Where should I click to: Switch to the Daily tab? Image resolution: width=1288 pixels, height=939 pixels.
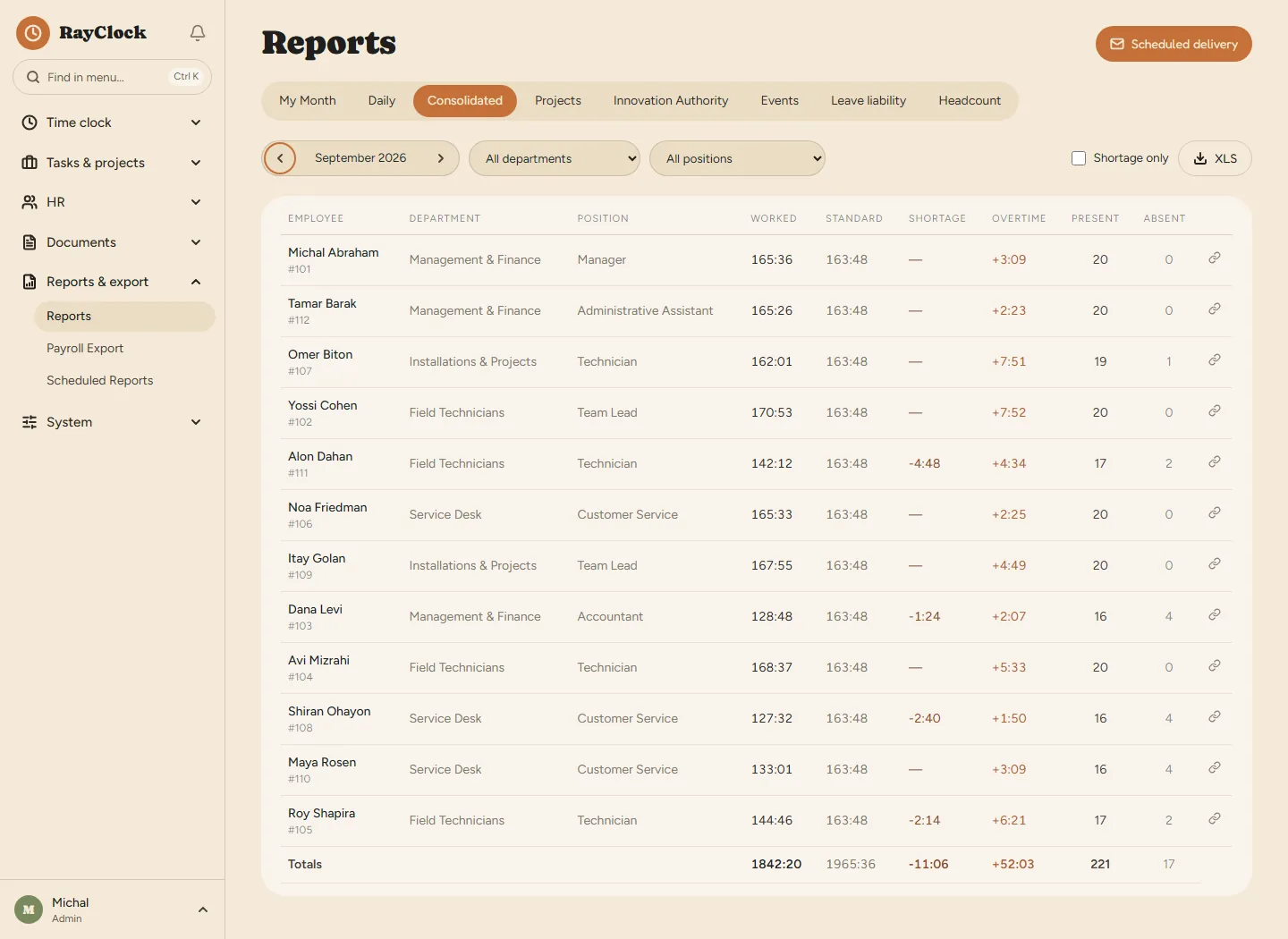coord(382,101)
